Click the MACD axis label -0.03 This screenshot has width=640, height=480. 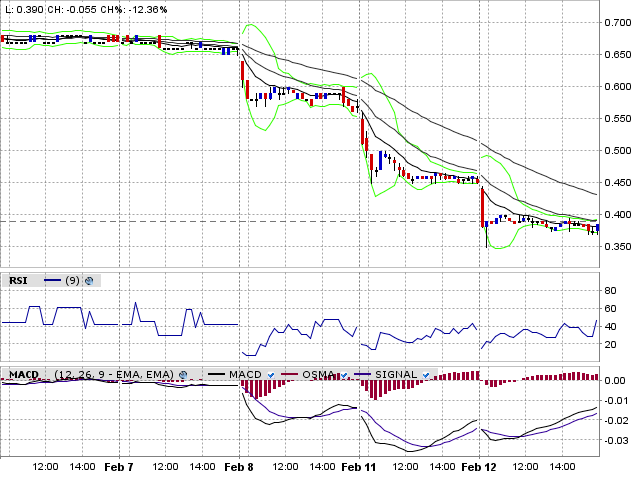615,440
